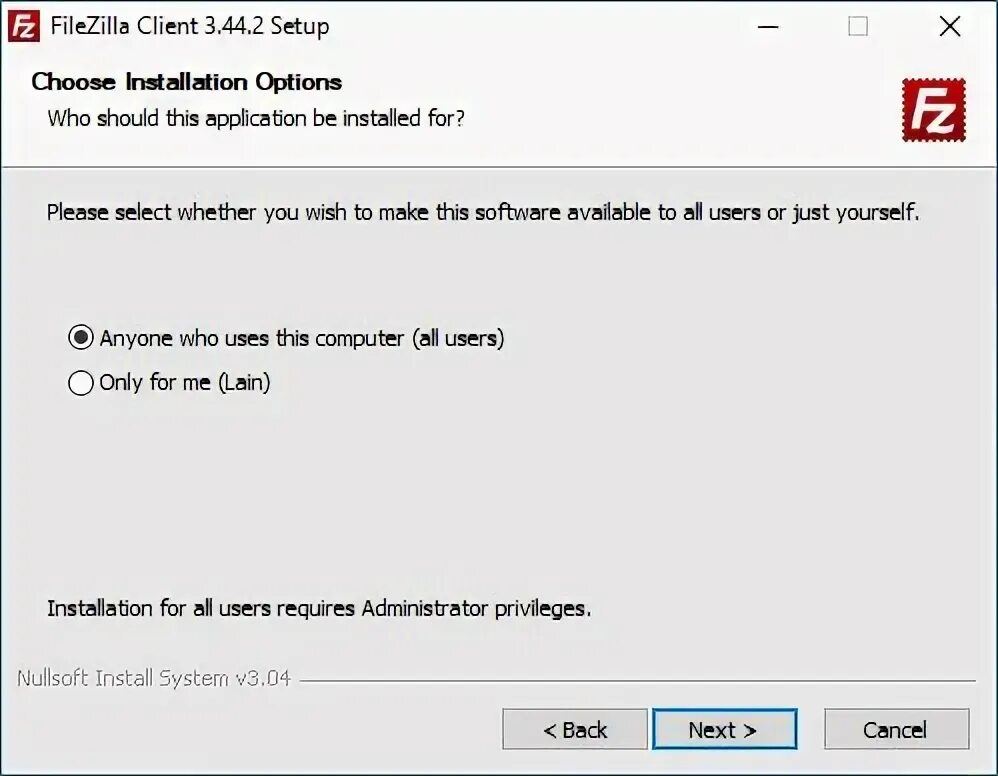
Task: Click the red FileZilla logo in header
Action: click(933, 110)
